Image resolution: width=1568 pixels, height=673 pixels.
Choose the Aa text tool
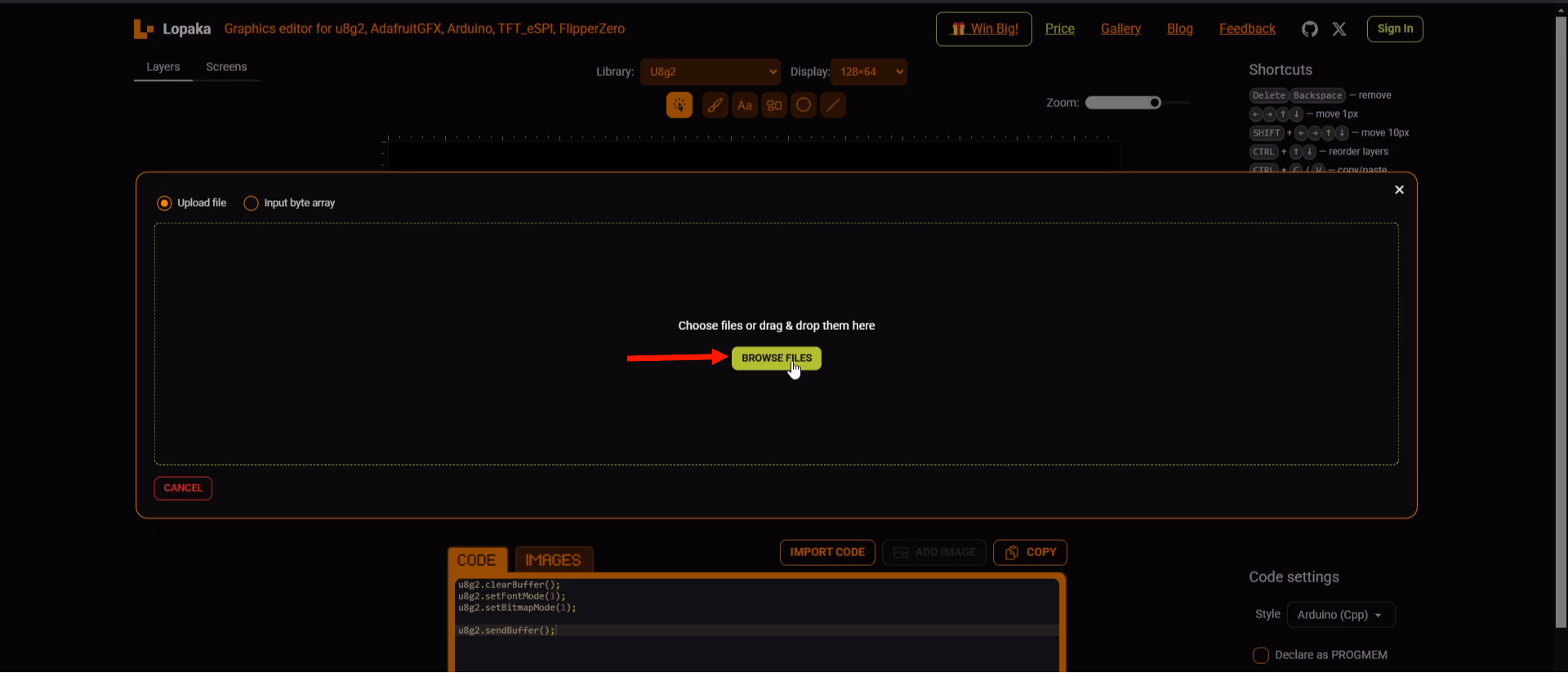744,105
